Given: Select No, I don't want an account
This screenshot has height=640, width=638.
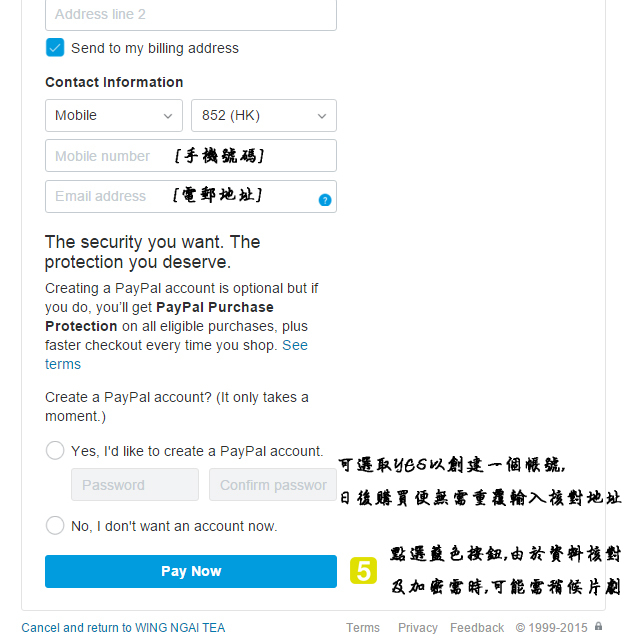Looking at the screenshot, I should tap(55, 525).
